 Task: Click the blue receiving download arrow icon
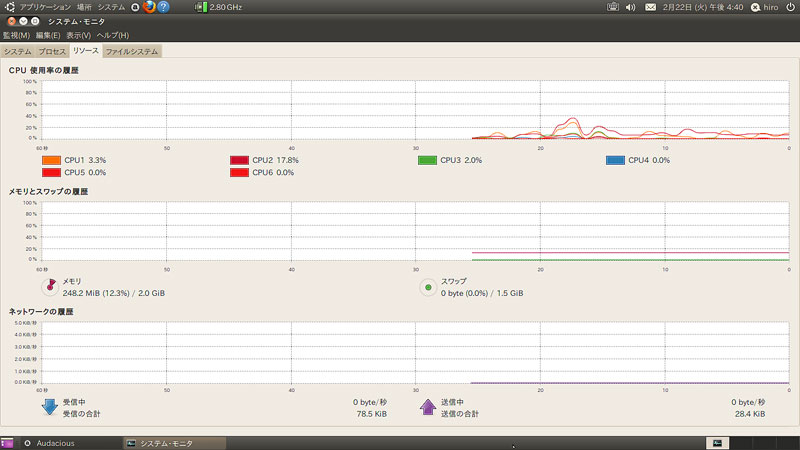pos(50,407)
